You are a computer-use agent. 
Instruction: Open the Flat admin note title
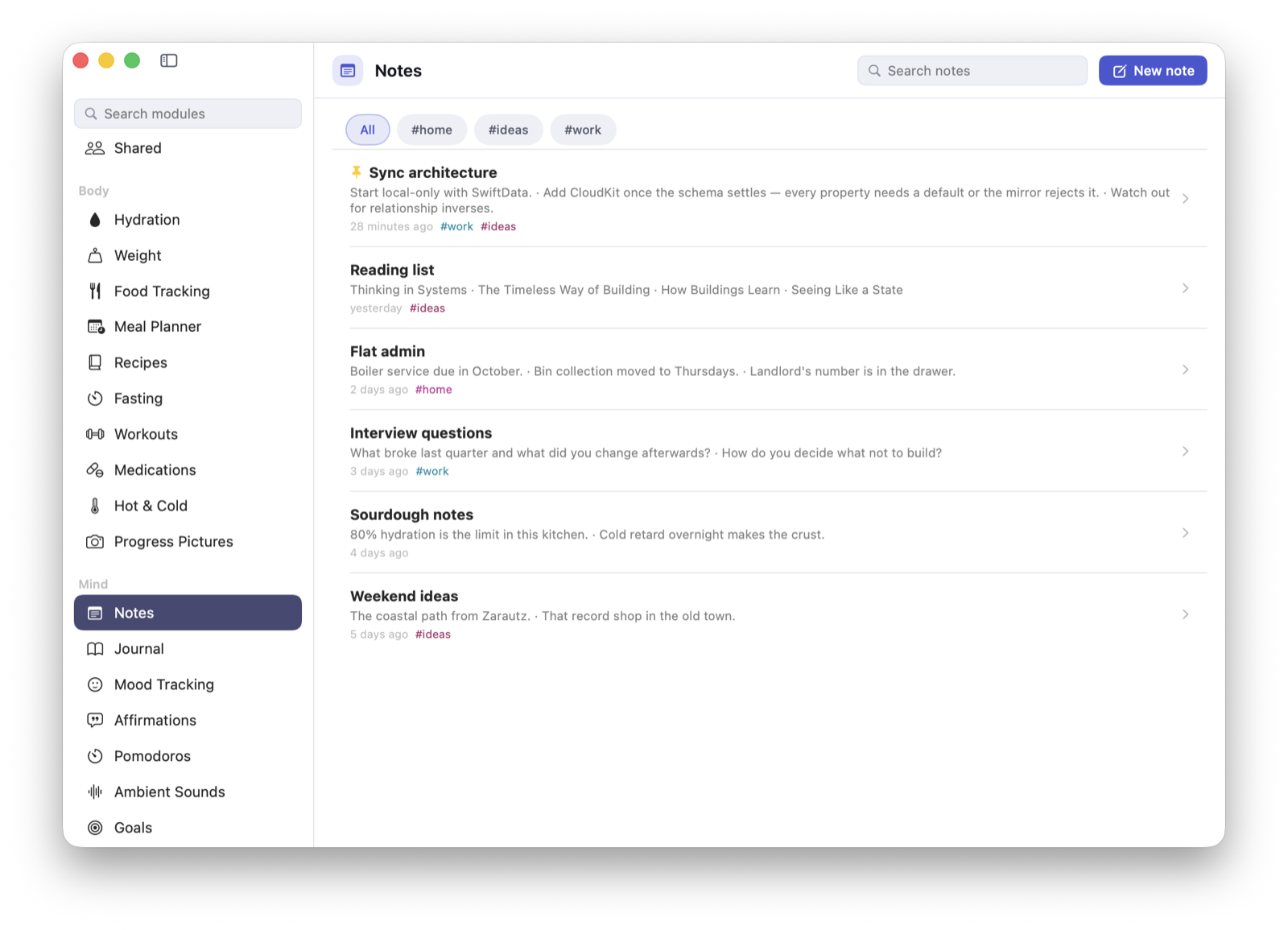(x=387, y=351)
